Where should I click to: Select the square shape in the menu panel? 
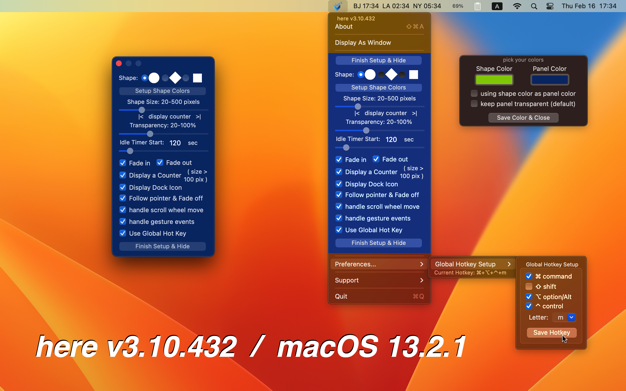click(x=414, y=75)
